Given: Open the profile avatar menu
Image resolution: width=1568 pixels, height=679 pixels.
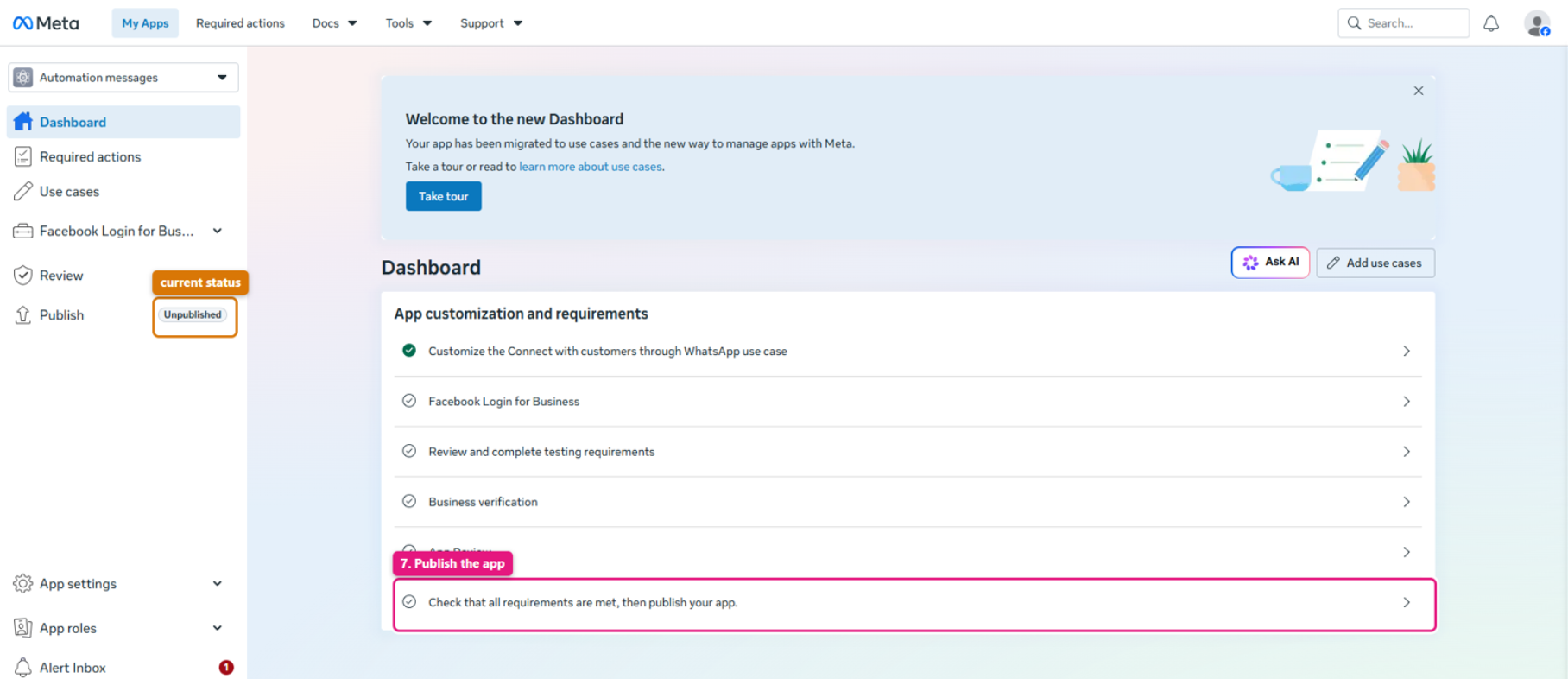Looking at the screenshot, I should click(x=1537, y=23).
